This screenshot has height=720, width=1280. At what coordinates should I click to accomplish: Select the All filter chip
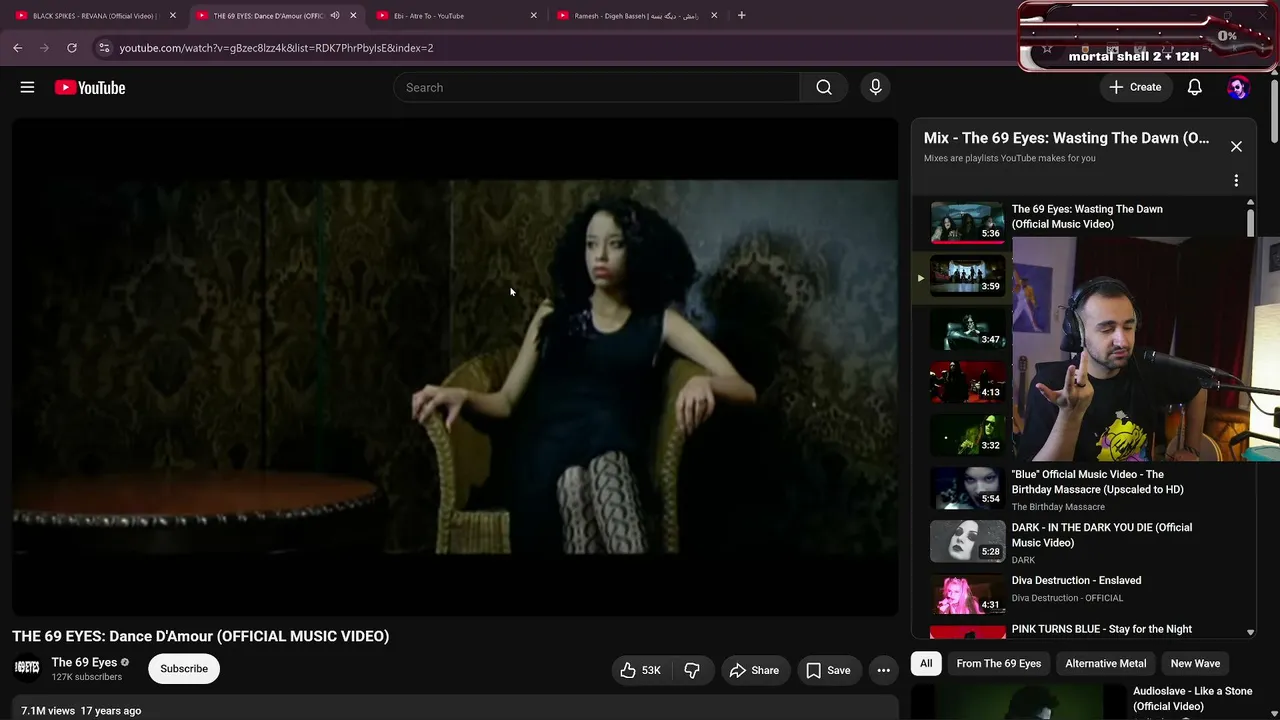point(926,663)
